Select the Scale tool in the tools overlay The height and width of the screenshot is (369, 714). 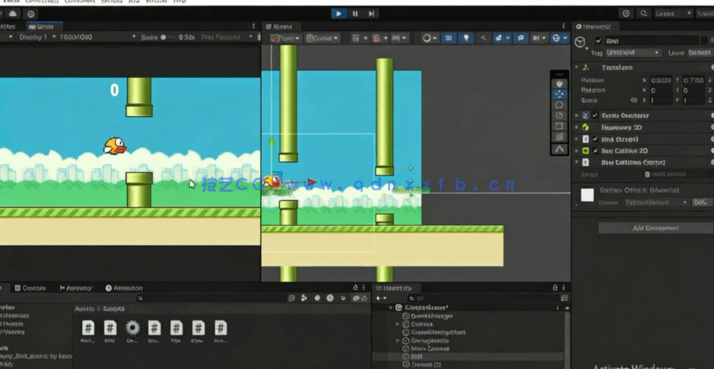559,115
